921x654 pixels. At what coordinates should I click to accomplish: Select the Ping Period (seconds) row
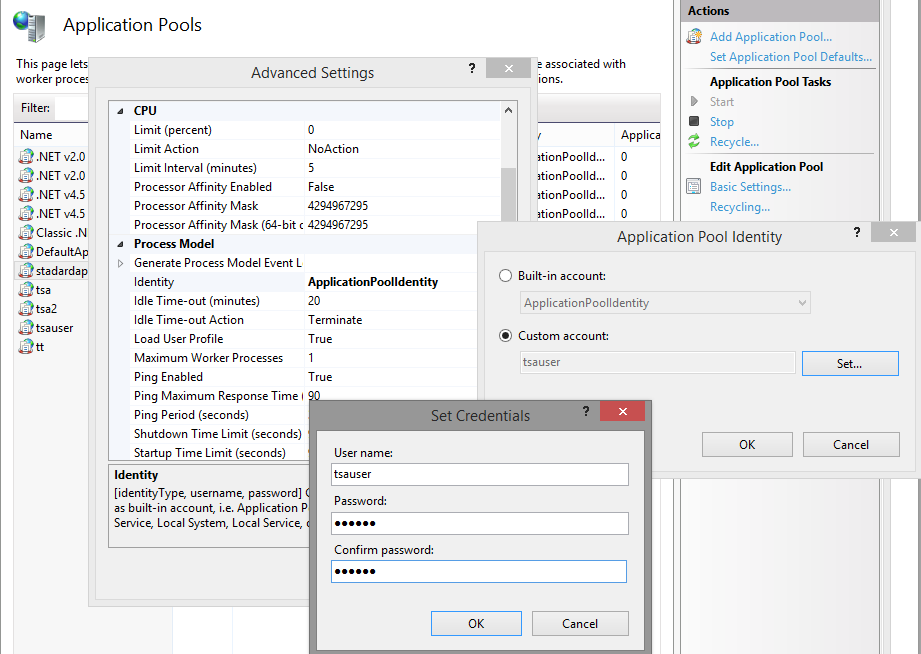pos(220,415)
